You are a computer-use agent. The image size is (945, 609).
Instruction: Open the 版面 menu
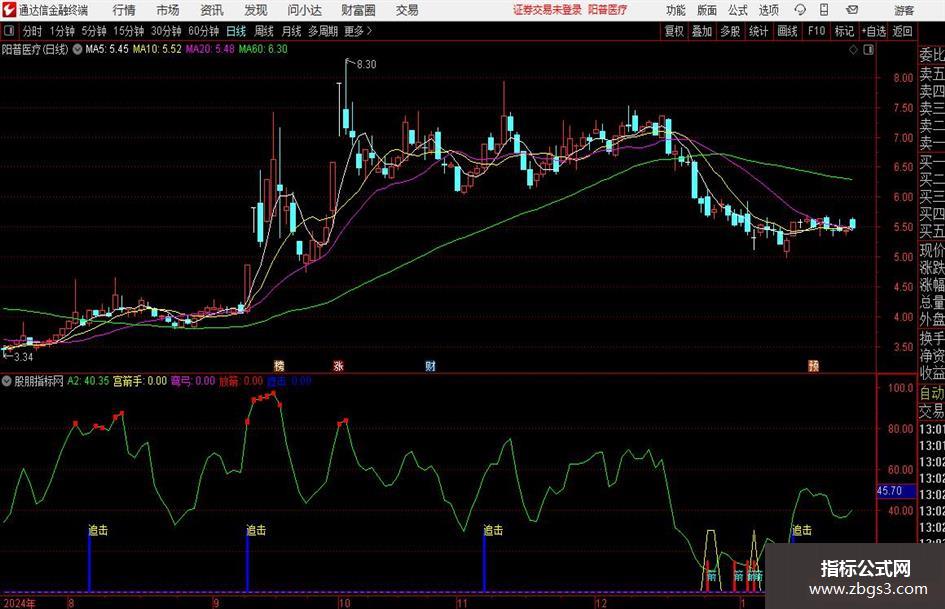click(706, 10)
